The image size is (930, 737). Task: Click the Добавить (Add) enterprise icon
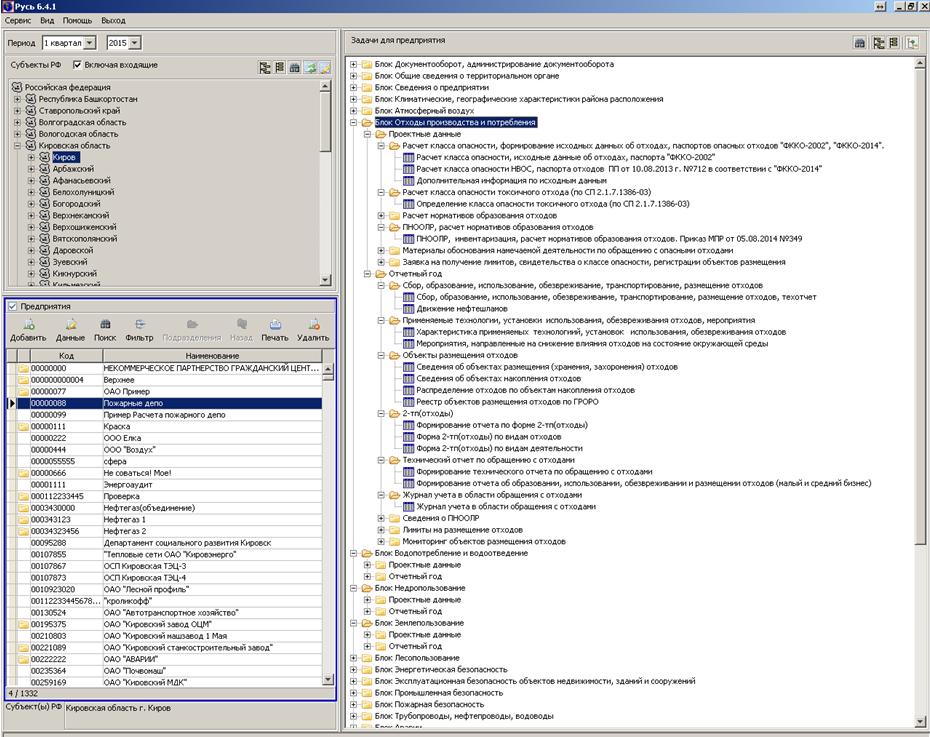click(x=27, y=325)
